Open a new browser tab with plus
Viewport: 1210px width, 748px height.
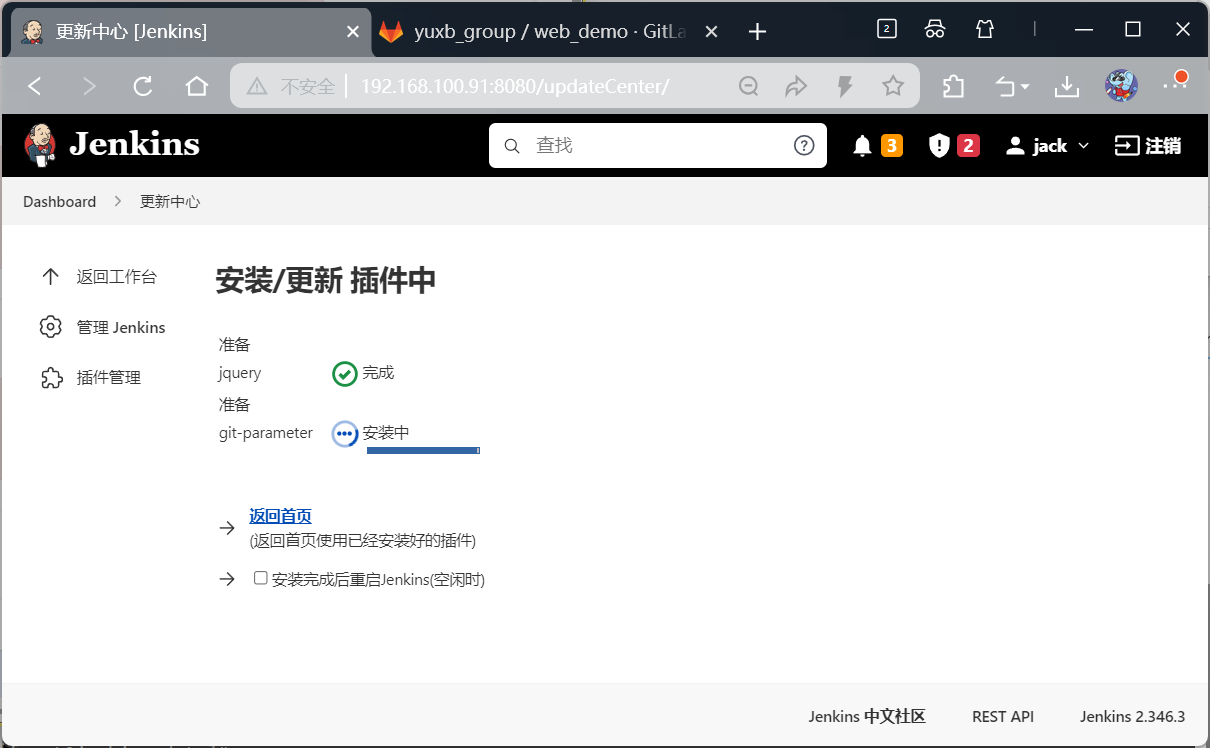pyautogui.click(x=757, y=32)
